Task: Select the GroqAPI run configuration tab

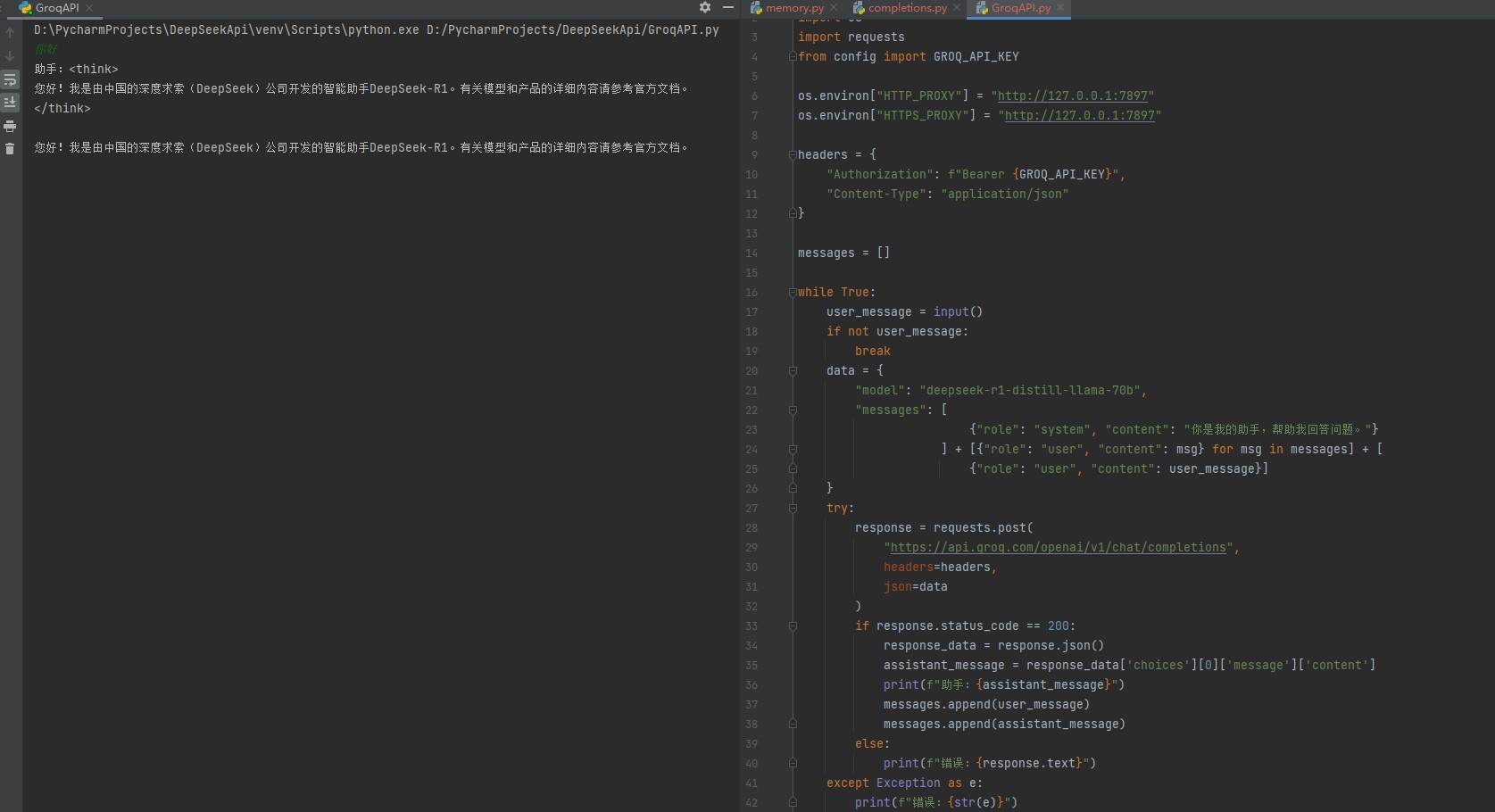Action: point(56,8)
